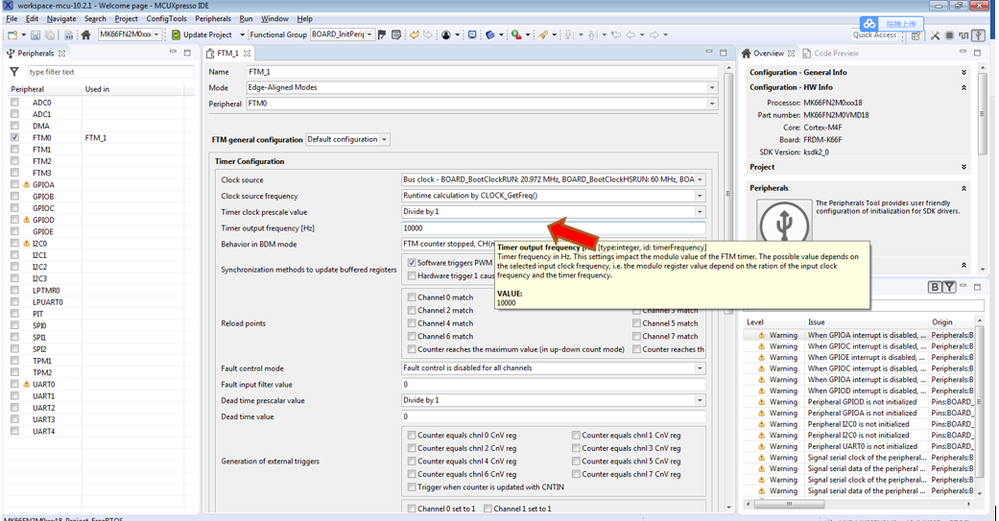Maximize the FTM_1 editor panel
Viewport: 999px width, 521px height.
point(723,53)
